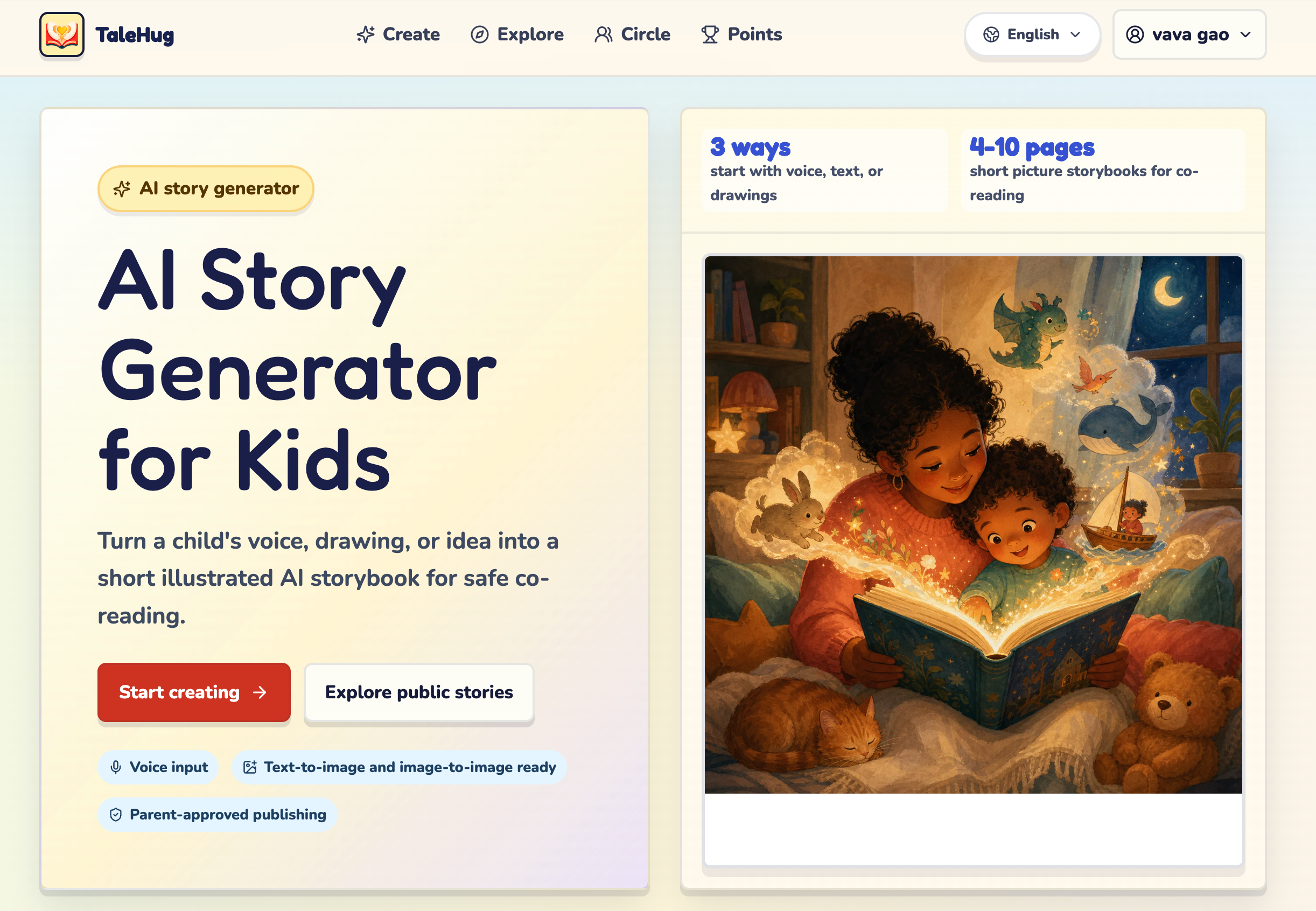Click the microphone icon on Voice input chip
The height and width of the screenshot is (911, 1316).
click(116, 767)
